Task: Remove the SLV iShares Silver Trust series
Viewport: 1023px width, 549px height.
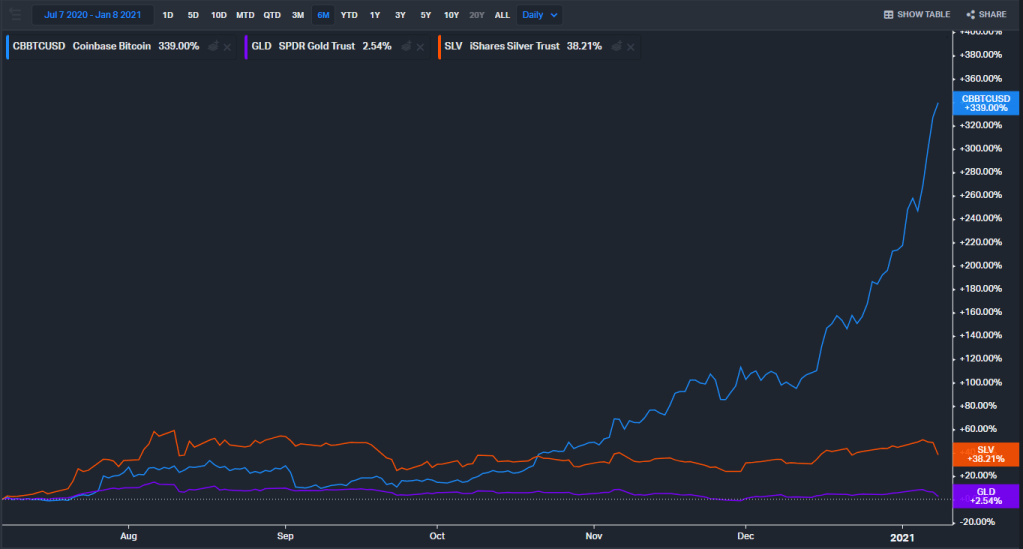Action: [x=631, y=47]
